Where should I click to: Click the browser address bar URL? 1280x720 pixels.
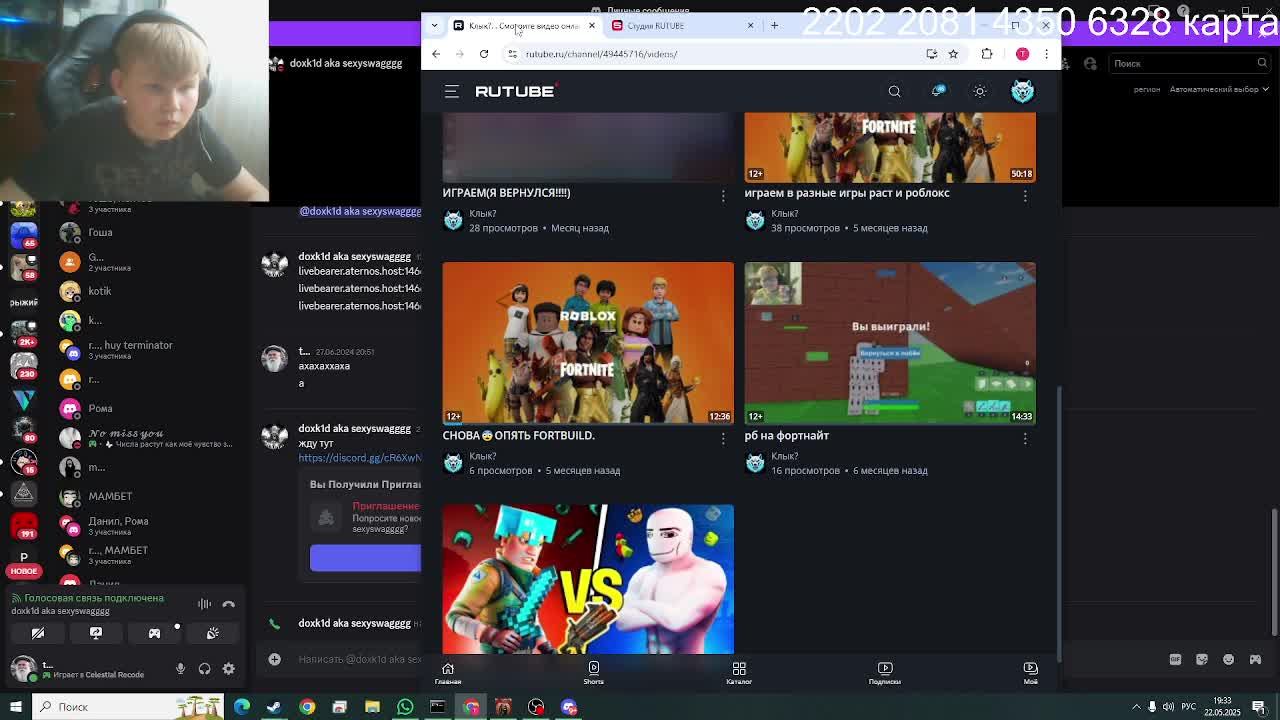(x=602, y=54)
